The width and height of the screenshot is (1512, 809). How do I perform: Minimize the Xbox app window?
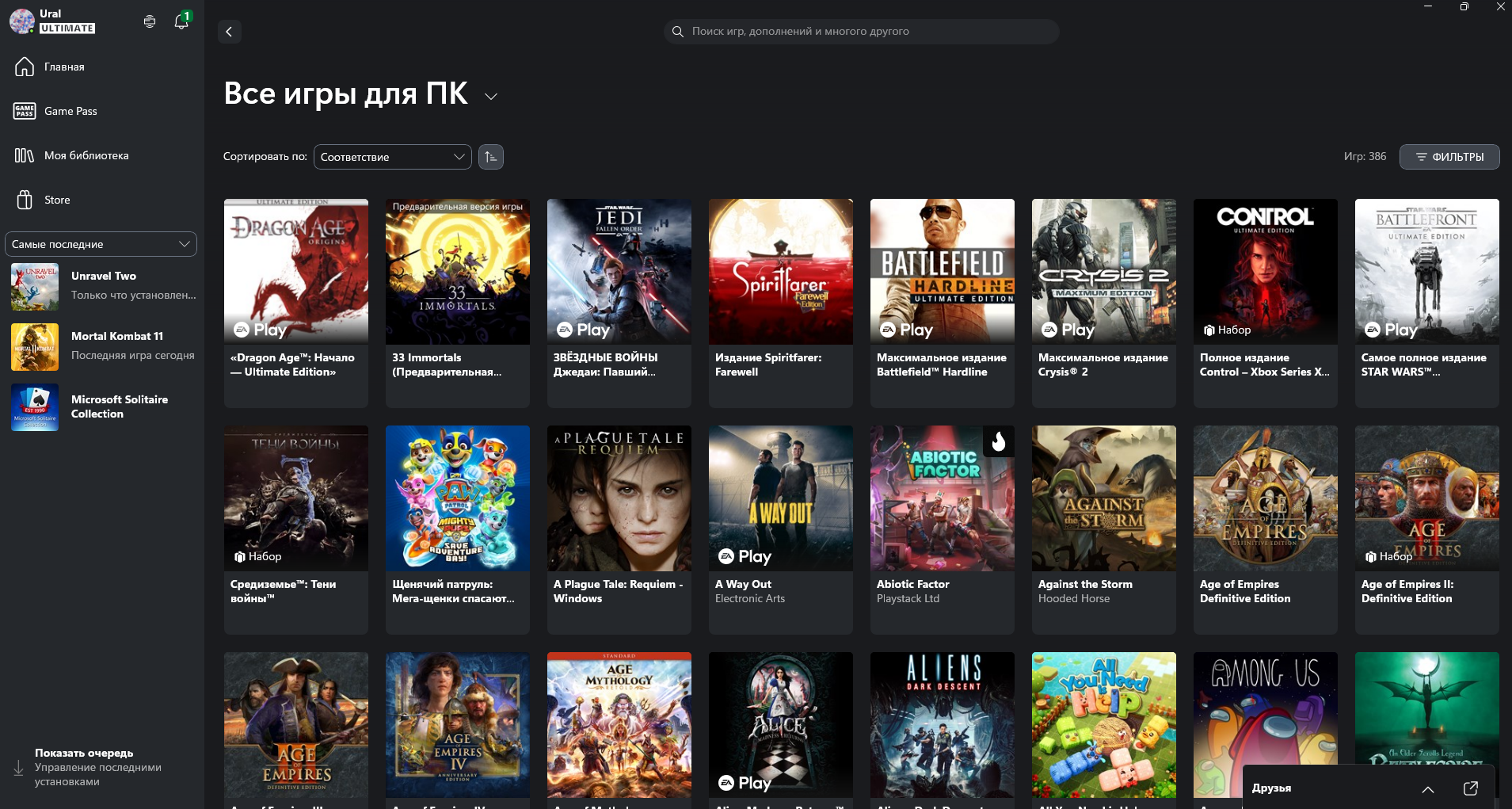1427,6
